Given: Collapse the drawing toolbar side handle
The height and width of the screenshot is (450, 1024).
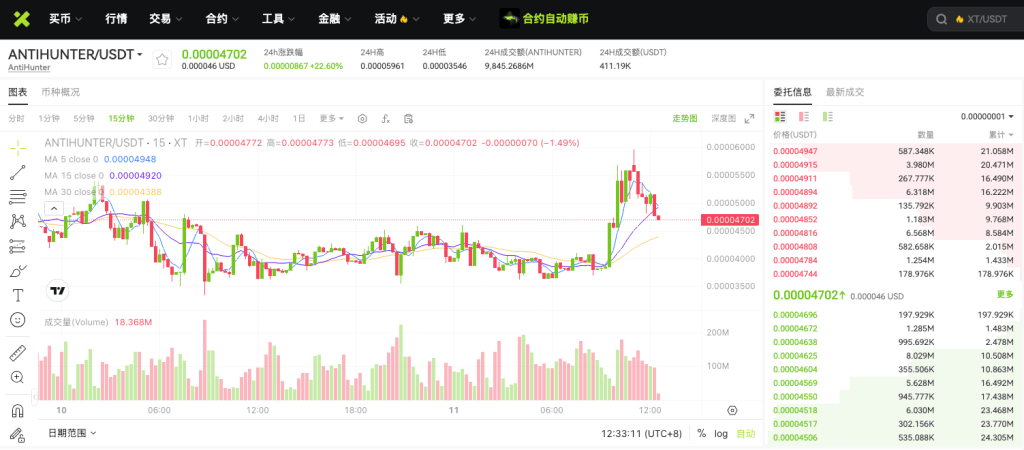Looking at the screenshot, I should coord(34,395).
